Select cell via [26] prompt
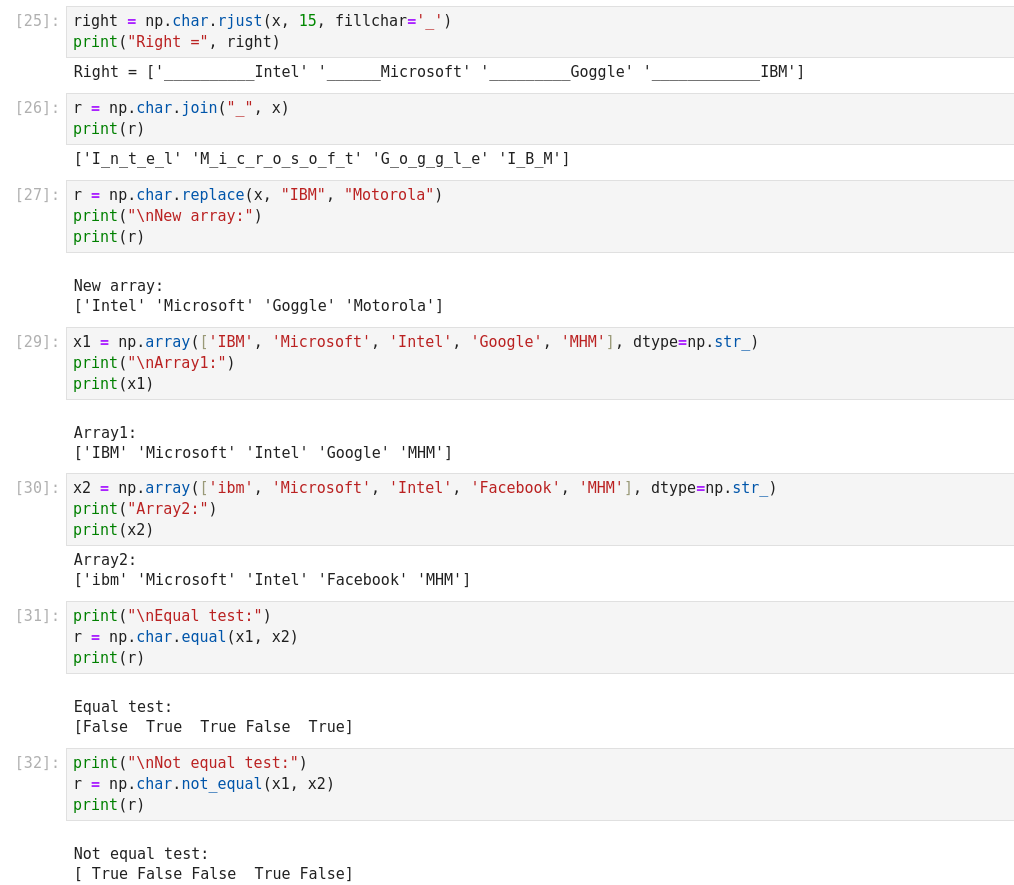Image resolution: width=1014 pixels, height=885 pixels. tap(37, 108)
